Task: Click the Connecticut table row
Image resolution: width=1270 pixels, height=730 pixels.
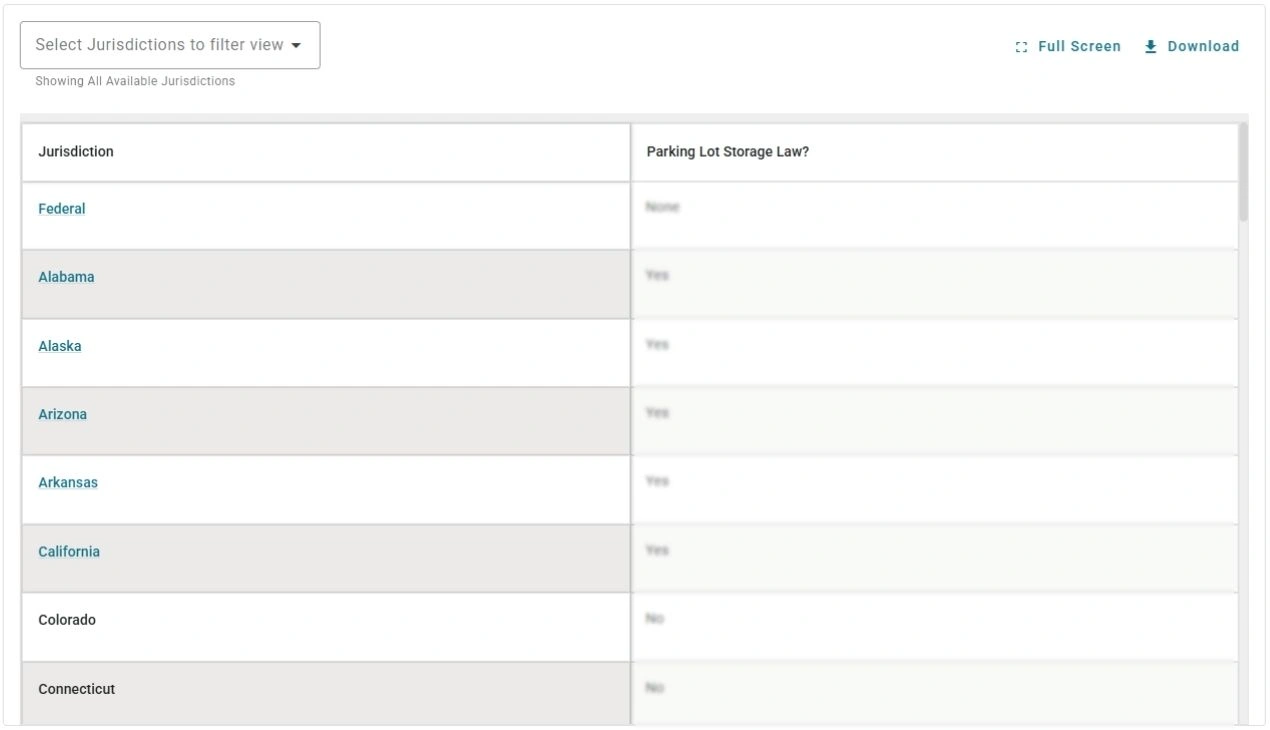Action: click(x=76, y=688)
